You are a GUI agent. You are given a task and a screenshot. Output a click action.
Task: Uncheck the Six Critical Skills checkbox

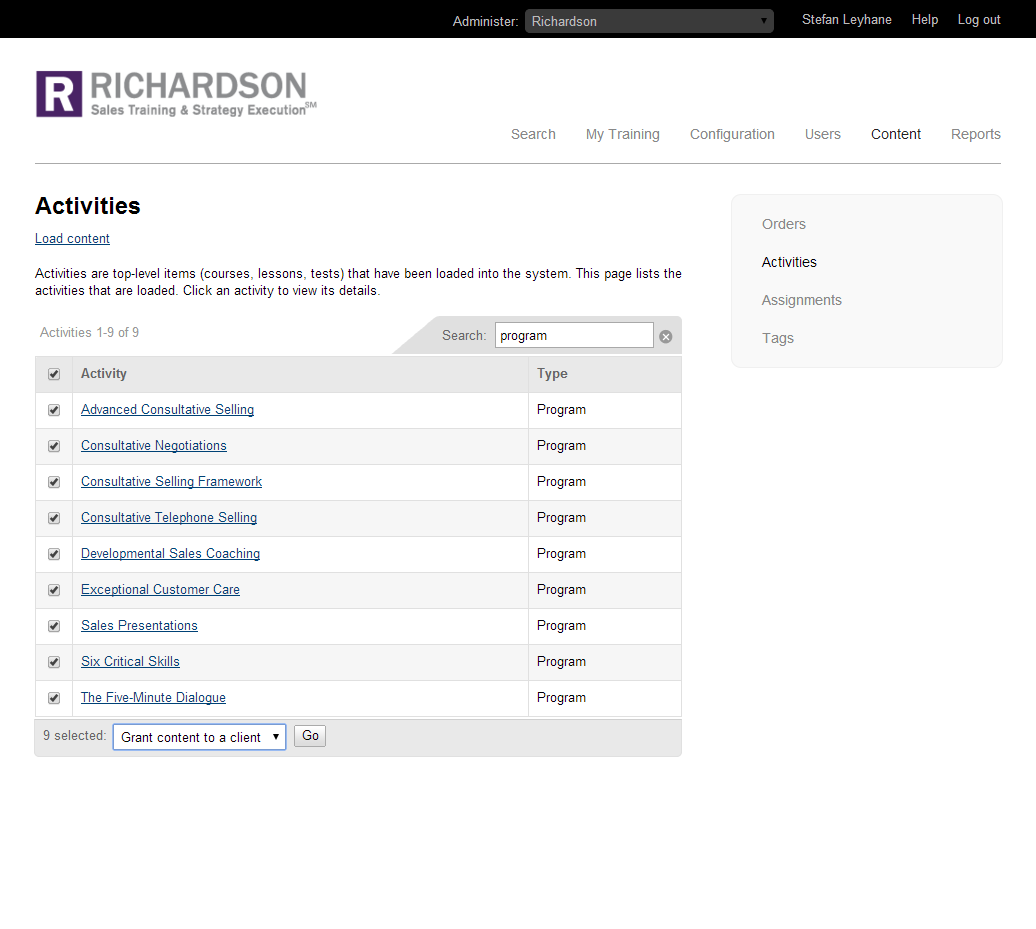click(54, 662)
